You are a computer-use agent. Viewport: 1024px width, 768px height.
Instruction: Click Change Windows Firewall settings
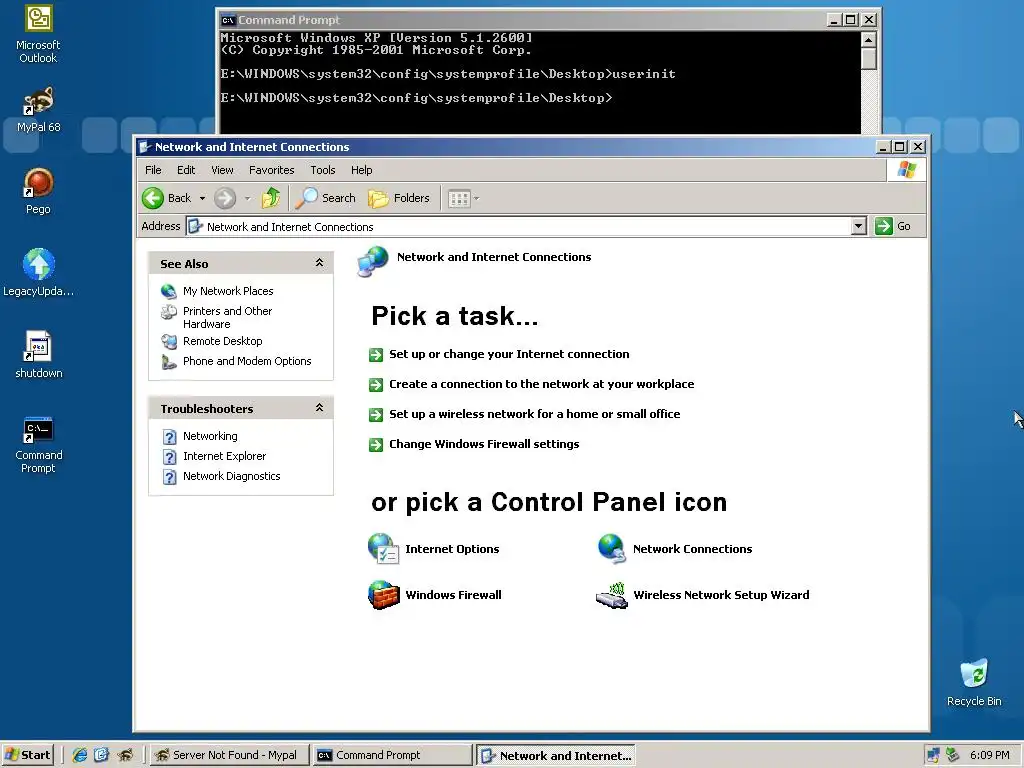point(484,444)
